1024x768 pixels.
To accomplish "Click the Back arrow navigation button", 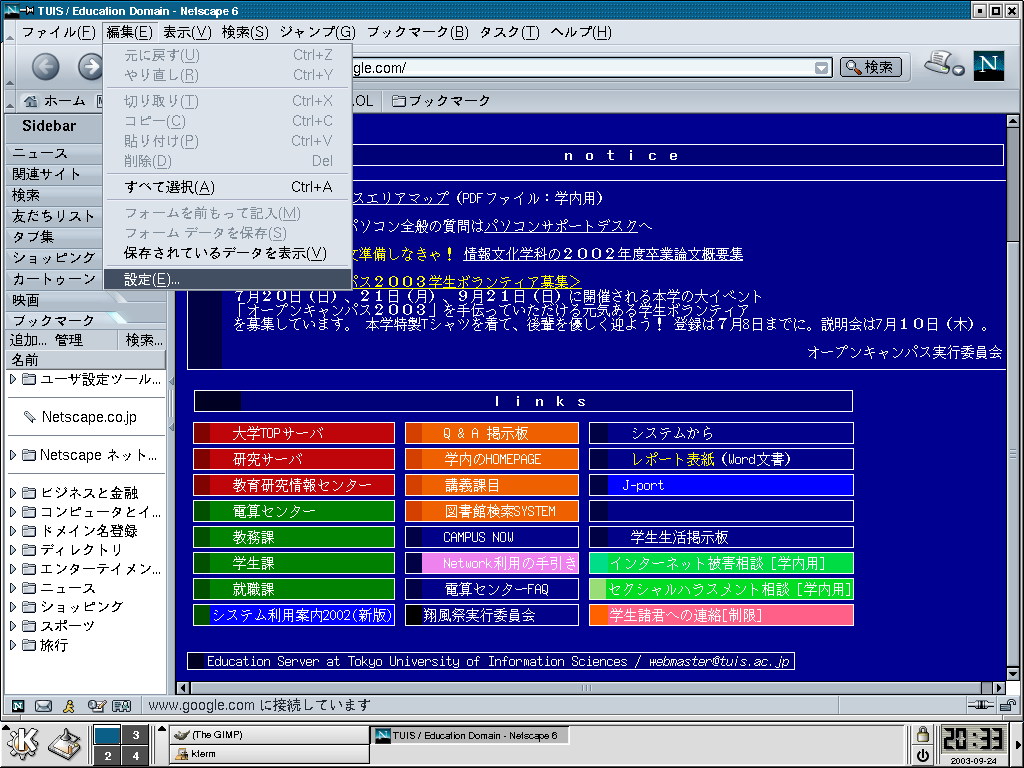I will click(45, 67).
